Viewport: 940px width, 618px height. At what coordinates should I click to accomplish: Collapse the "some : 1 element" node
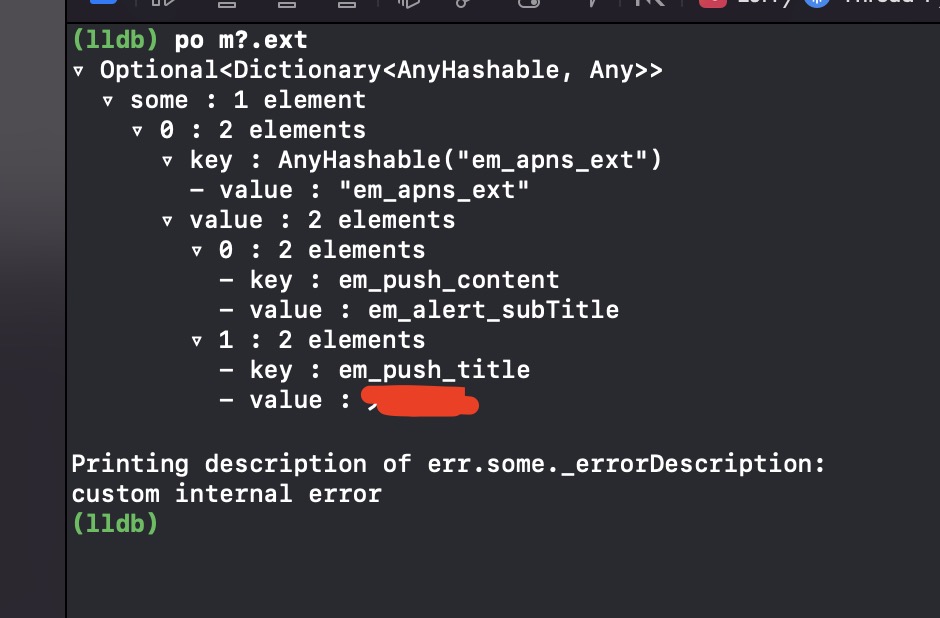pyautogui.click(x=108, y=101)
